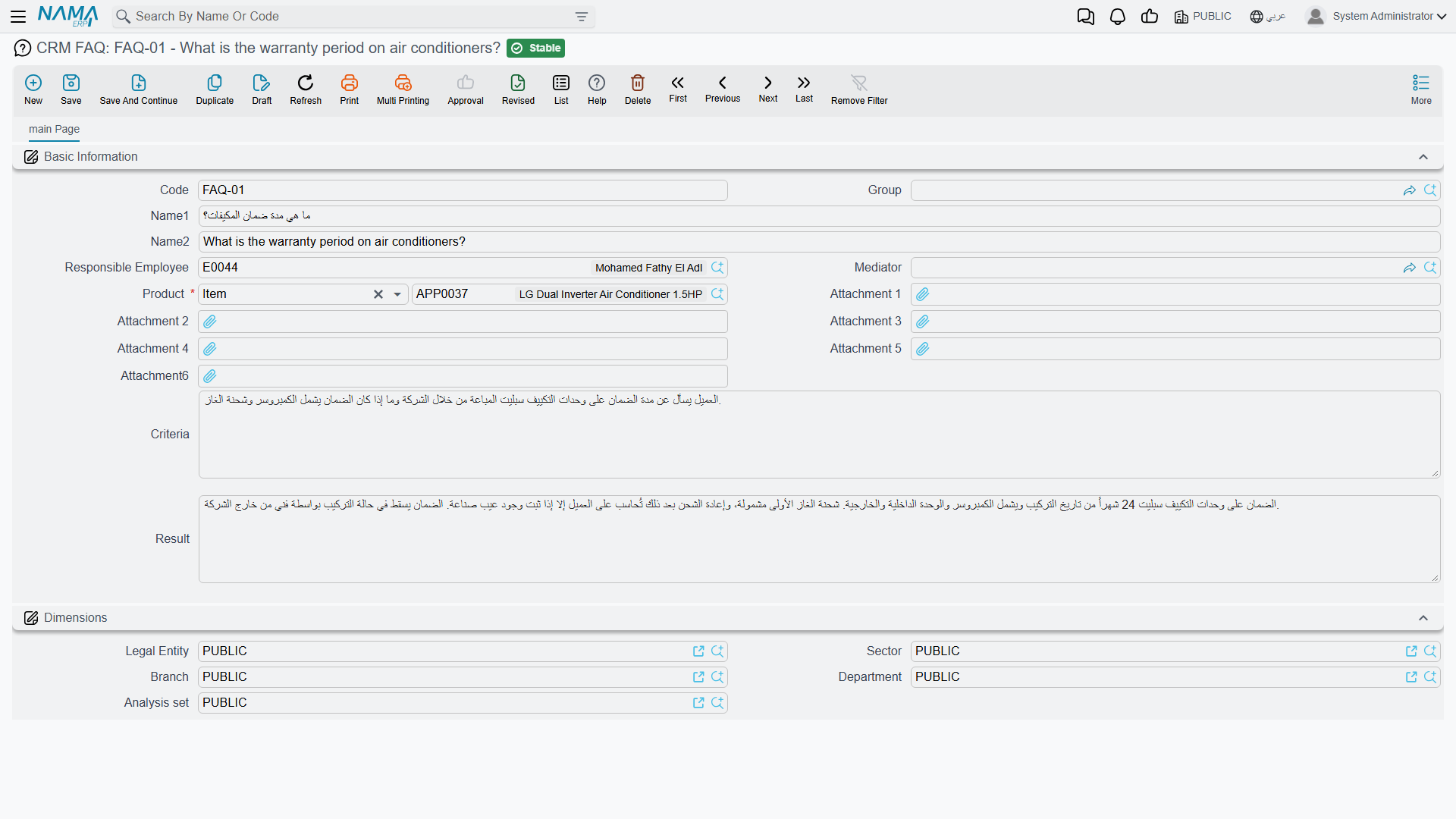1456x819 pixels.
Task: Attach file in Attachment6
Action: [210, 376]
